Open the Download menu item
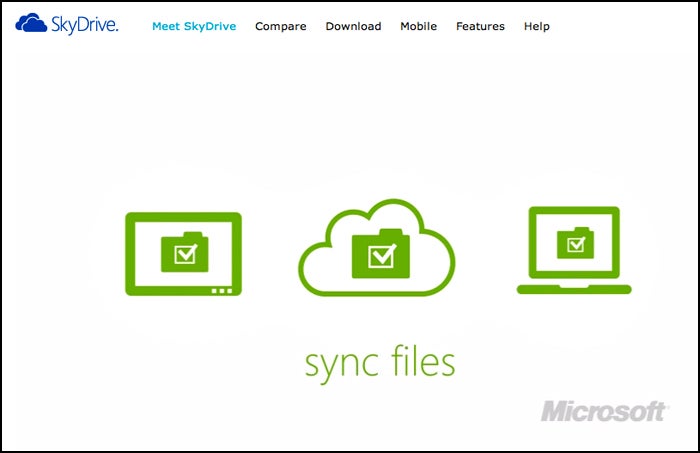 tap(354, 26)
